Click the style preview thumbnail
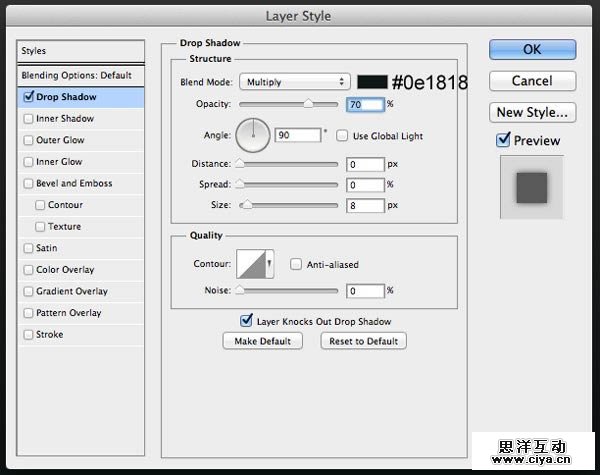Viewport: 600px width, 475px height. point(532,187)
